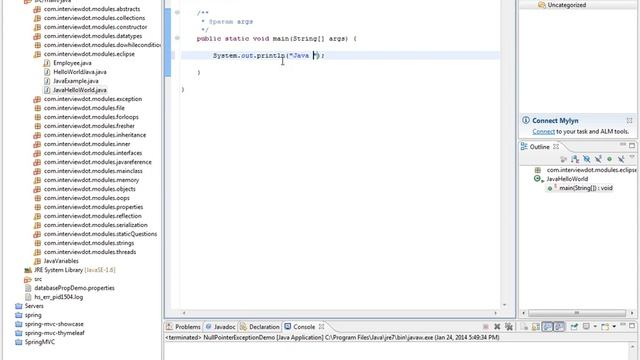Select com.interviewdot.modules.collections package

point(94,18)
